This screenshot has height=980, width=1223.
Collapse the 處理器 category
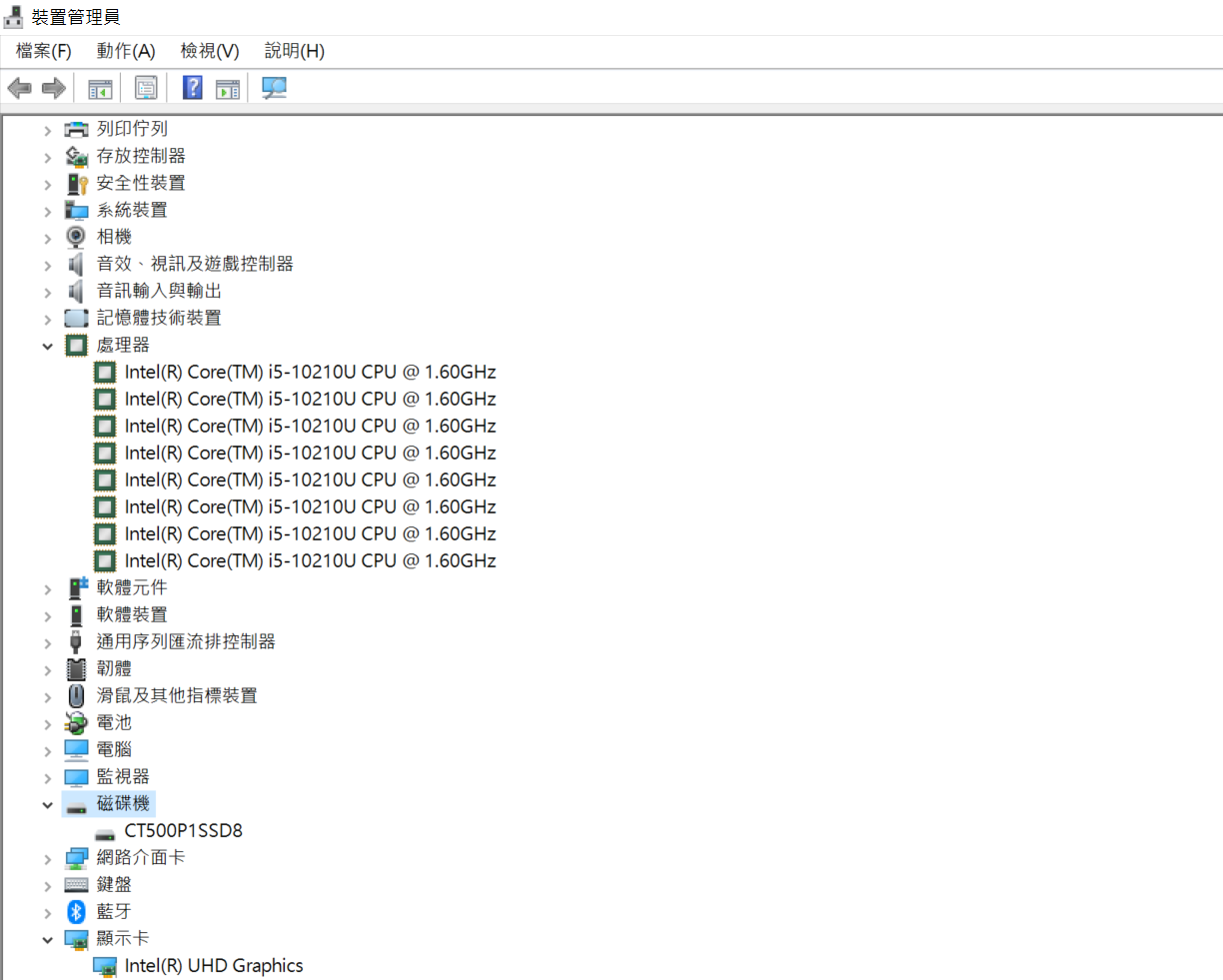click(47, 346)
